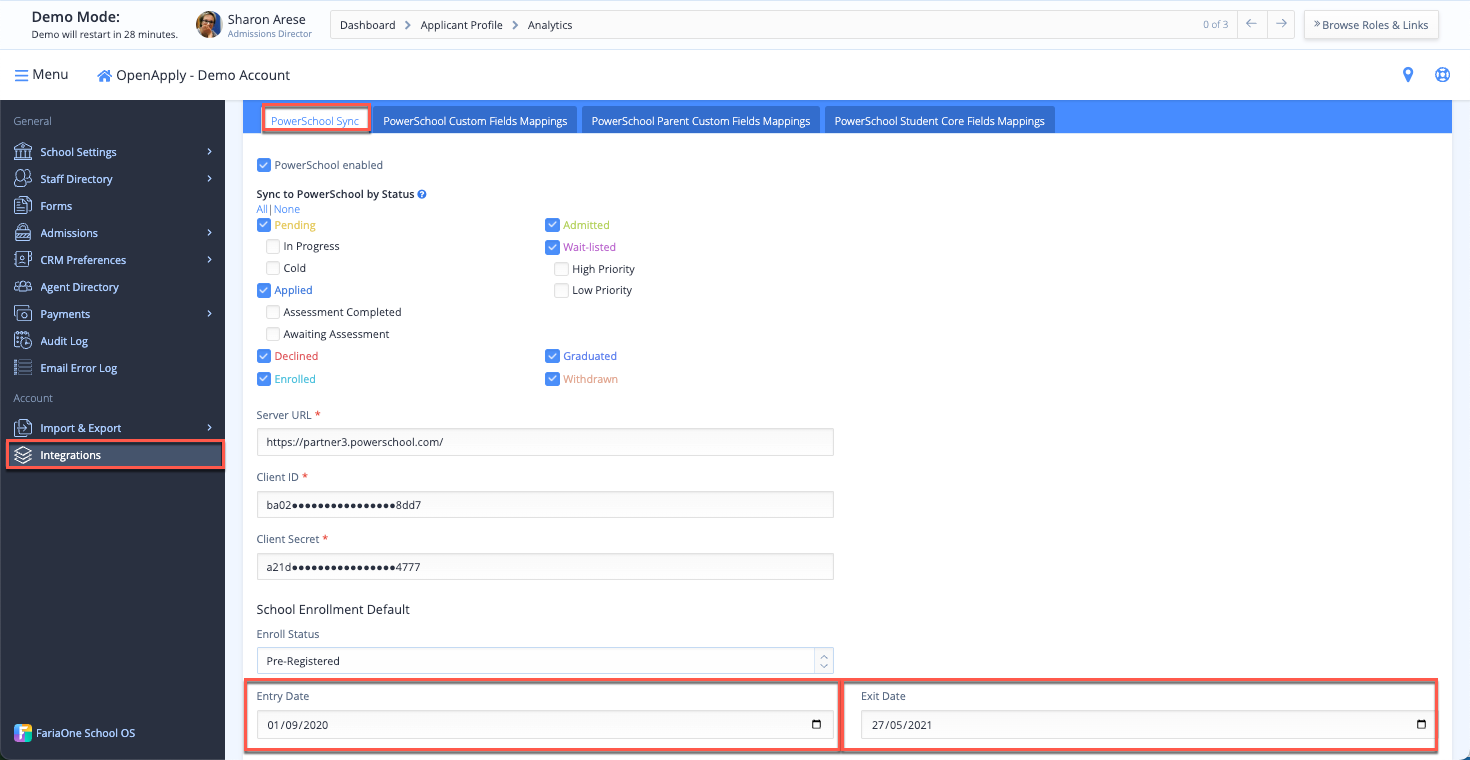Click the Audit Log icon
1470x760 pixels.
[23, 341]
